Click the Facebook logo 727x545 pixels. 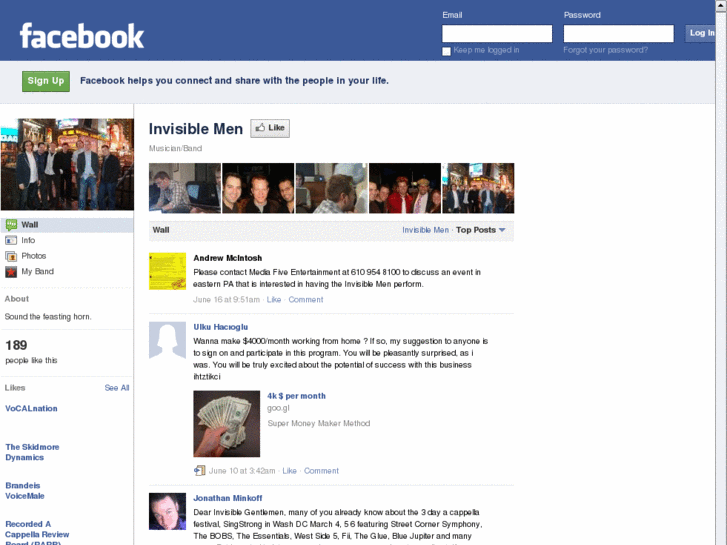82,36
